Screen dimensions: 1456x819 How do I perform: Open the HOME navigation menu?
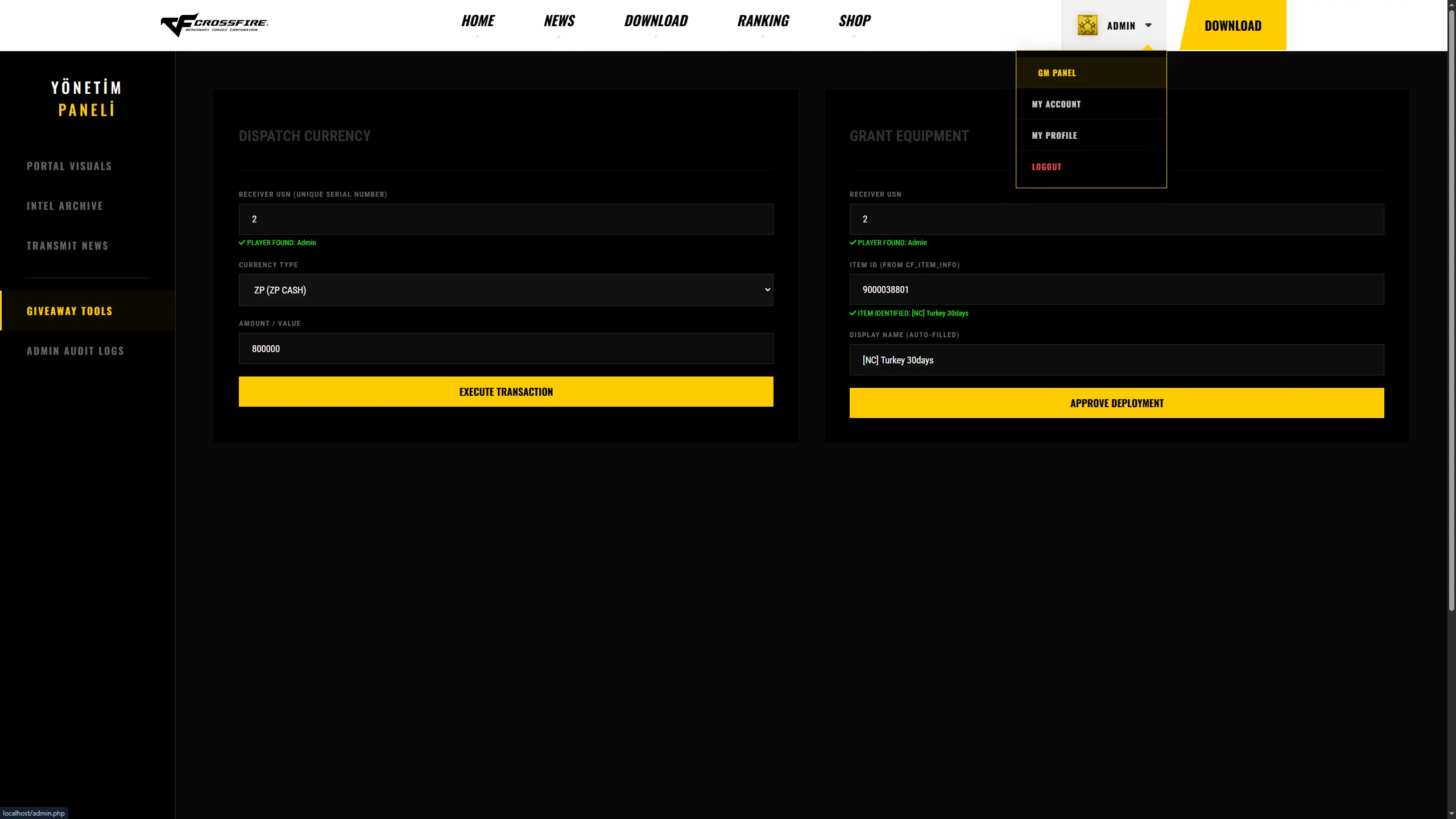[478, 21]
